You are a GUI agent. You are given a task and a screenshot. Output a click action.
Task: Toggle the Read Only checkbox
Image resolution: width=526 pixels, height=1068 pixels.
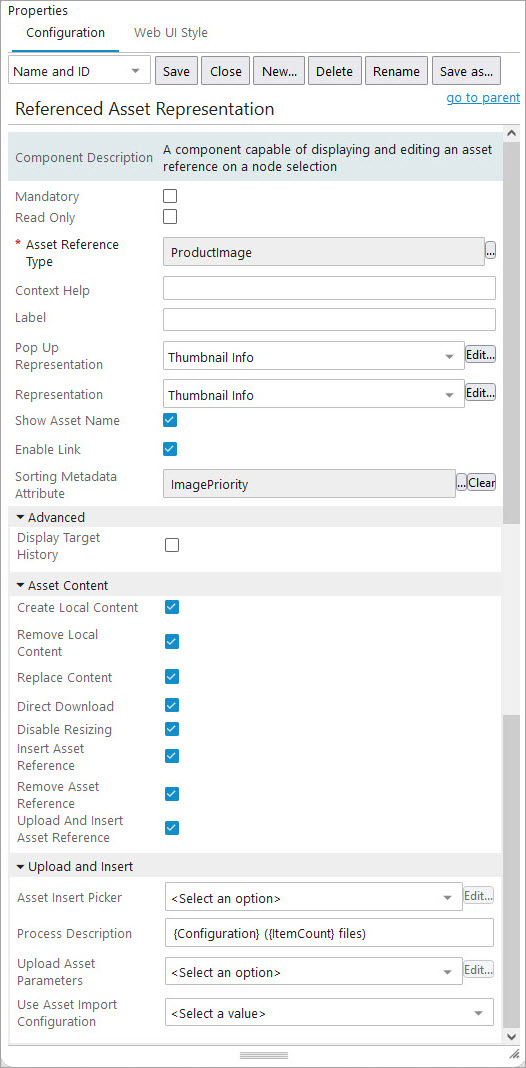(170, 217)
